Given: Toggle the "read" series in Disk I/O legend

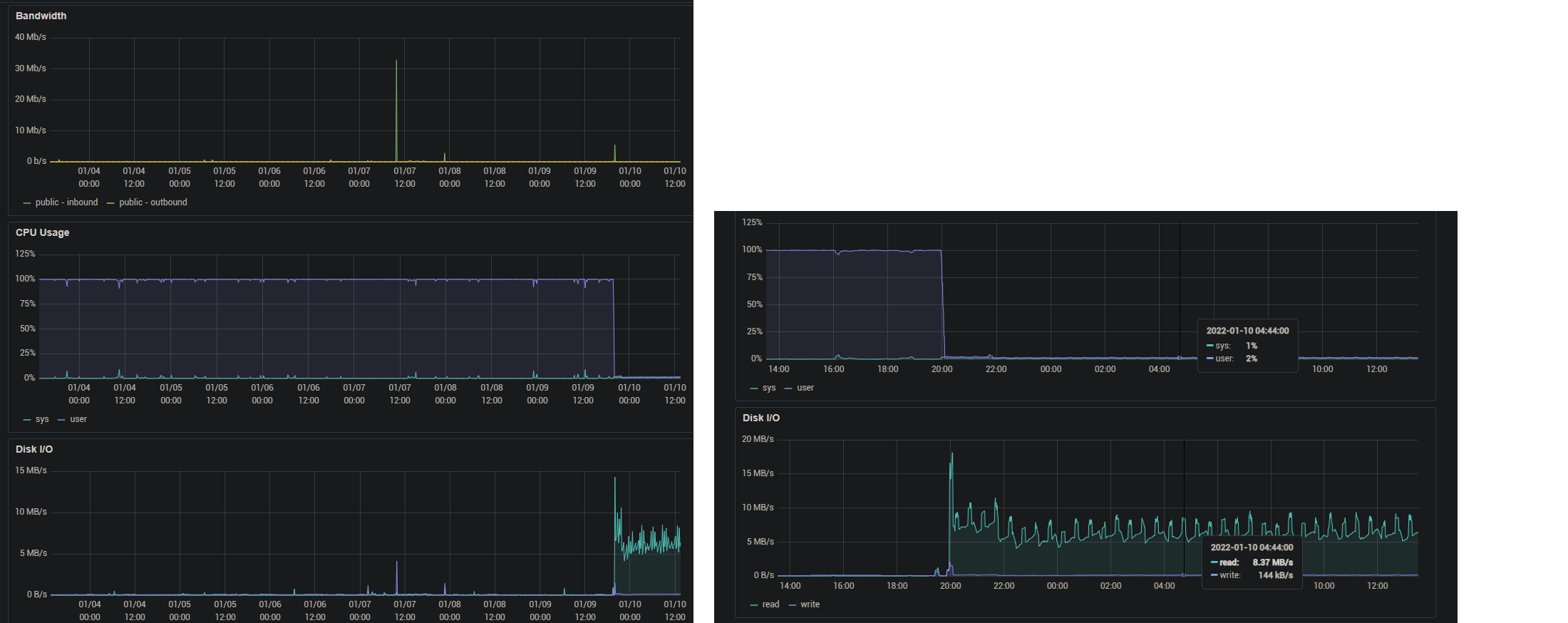Looking at the screenshot, I should [770, 604].
